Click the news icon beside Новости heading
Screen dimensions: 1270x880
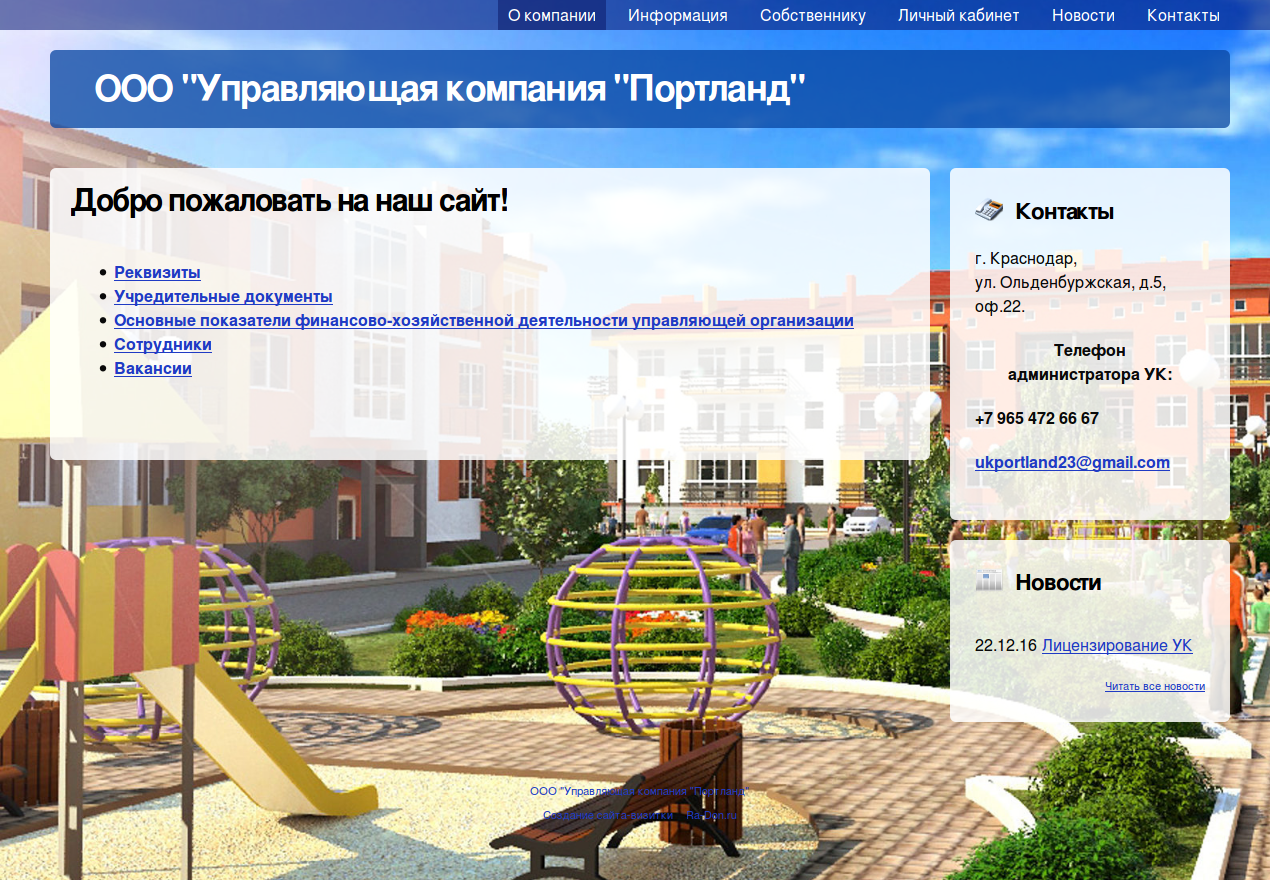tap(988, 581)
